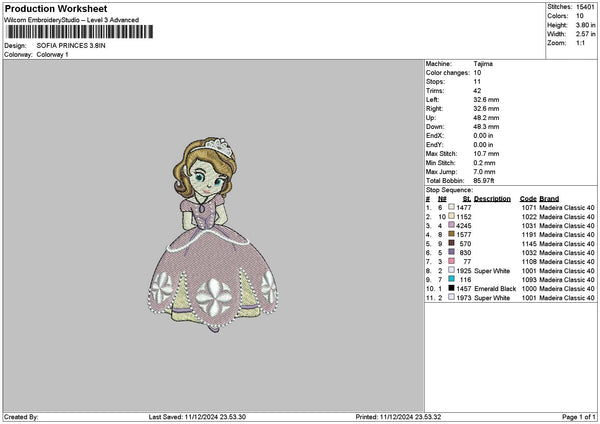Pick the pink swatch in stop row 7
Screen dimensions: 600x424
(452, 261)
